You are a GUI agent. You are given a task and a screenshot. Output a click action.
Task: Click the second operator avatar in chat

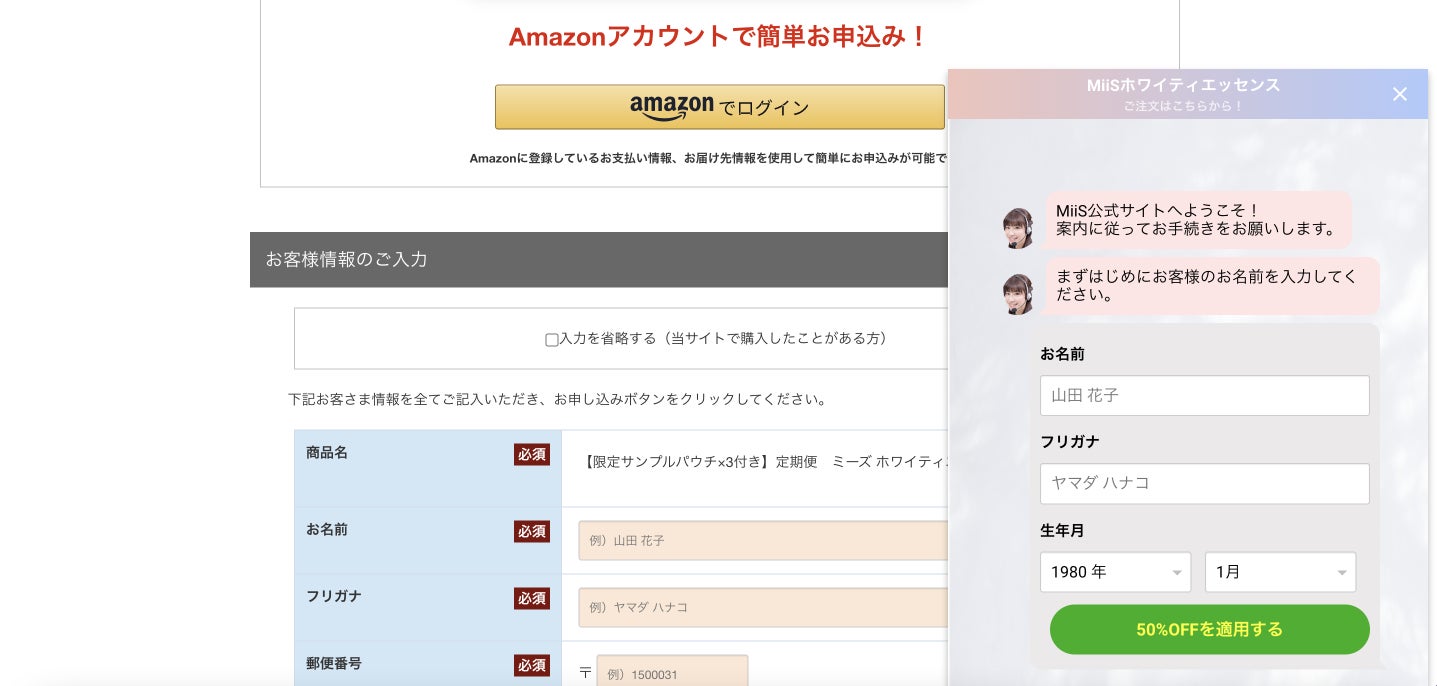point(1018,294)
